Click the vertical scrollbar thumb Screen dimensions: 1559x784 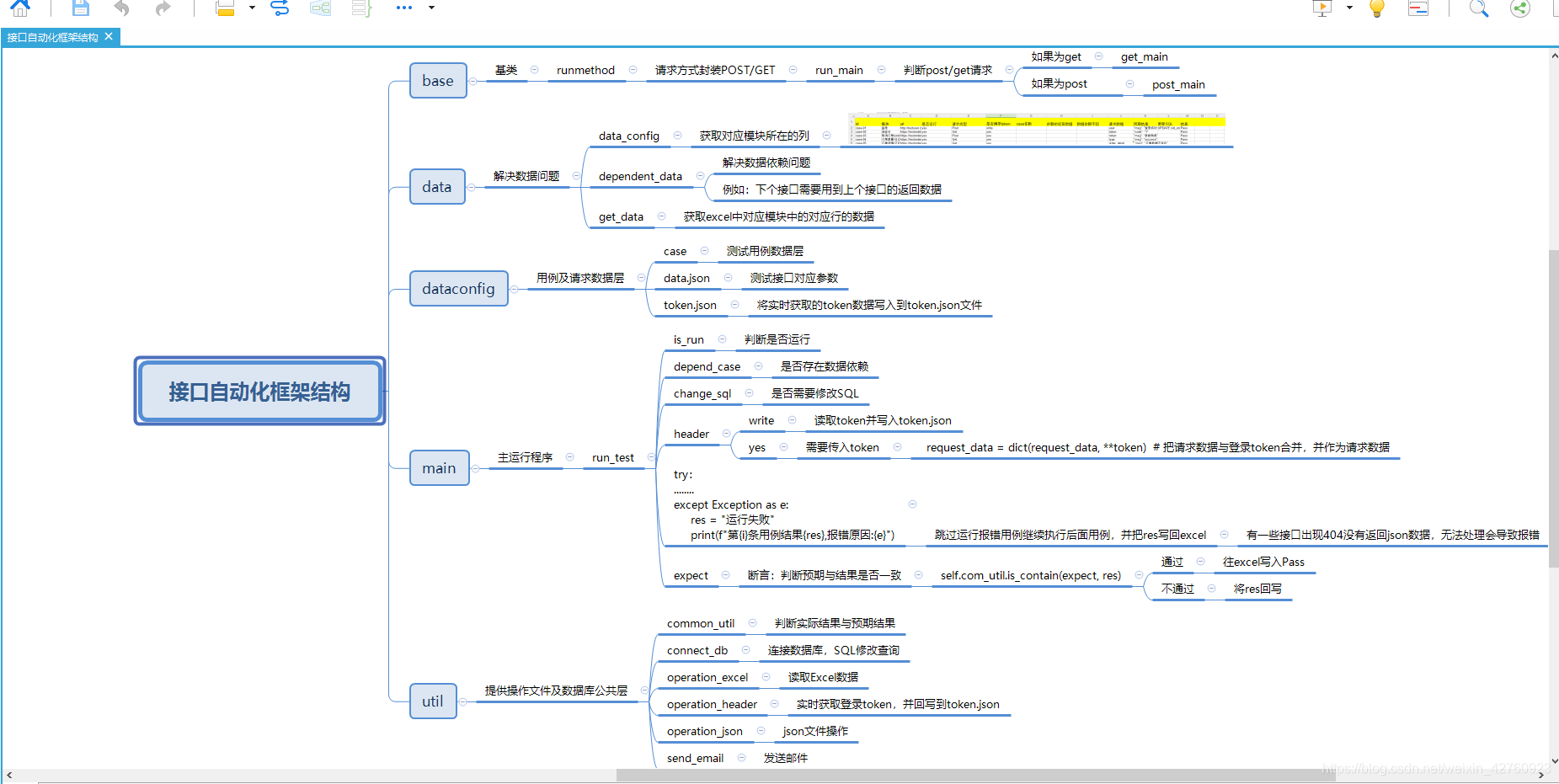[1553, 408]
